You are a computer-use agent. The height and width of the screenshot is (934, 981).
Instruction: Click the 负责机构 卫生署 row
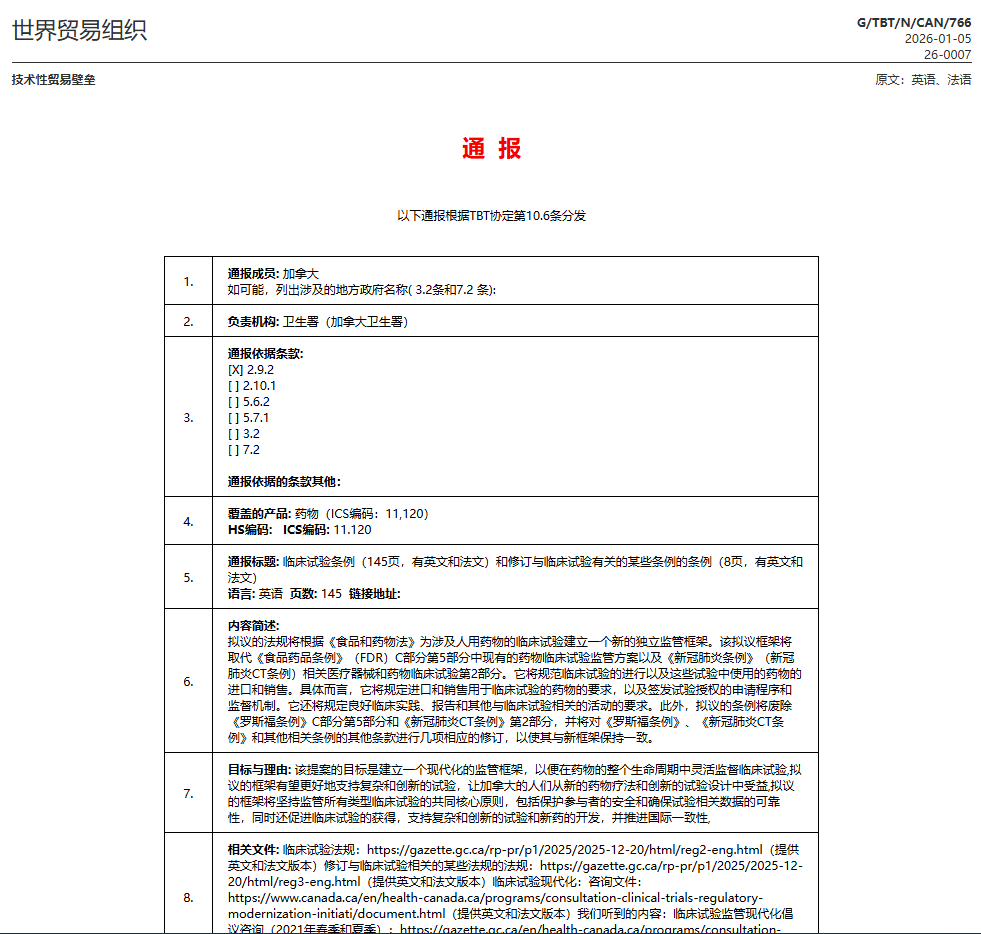(x=317, y=321)
